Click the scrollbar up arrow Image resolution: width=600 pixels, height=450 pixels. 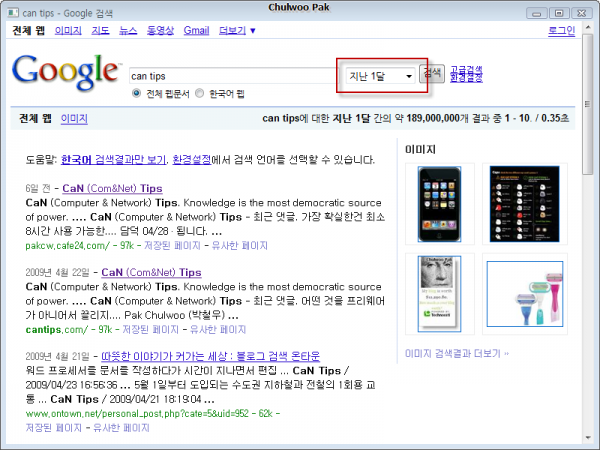pyautogui.click(x=587, y=28)
